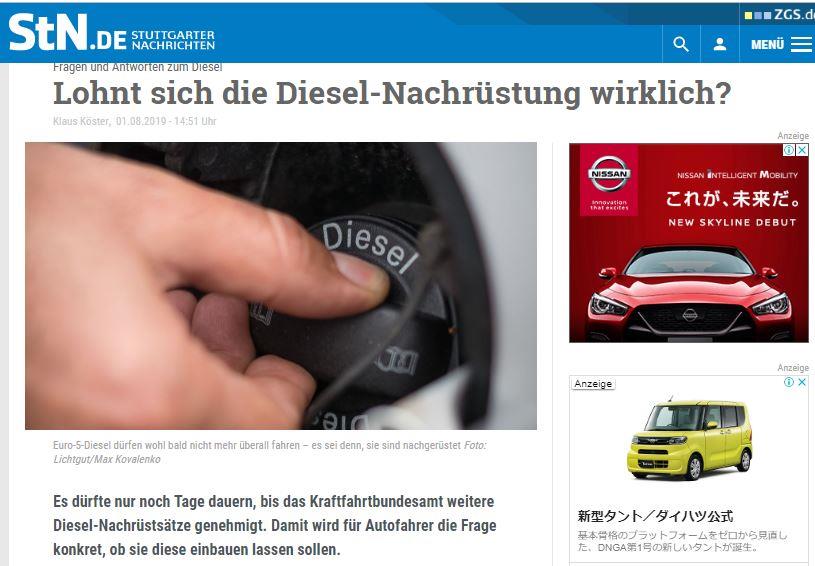
Task: Click the Nissan Skyline debut ad banner
Action: pyautogui.click(x=689, y=243)
